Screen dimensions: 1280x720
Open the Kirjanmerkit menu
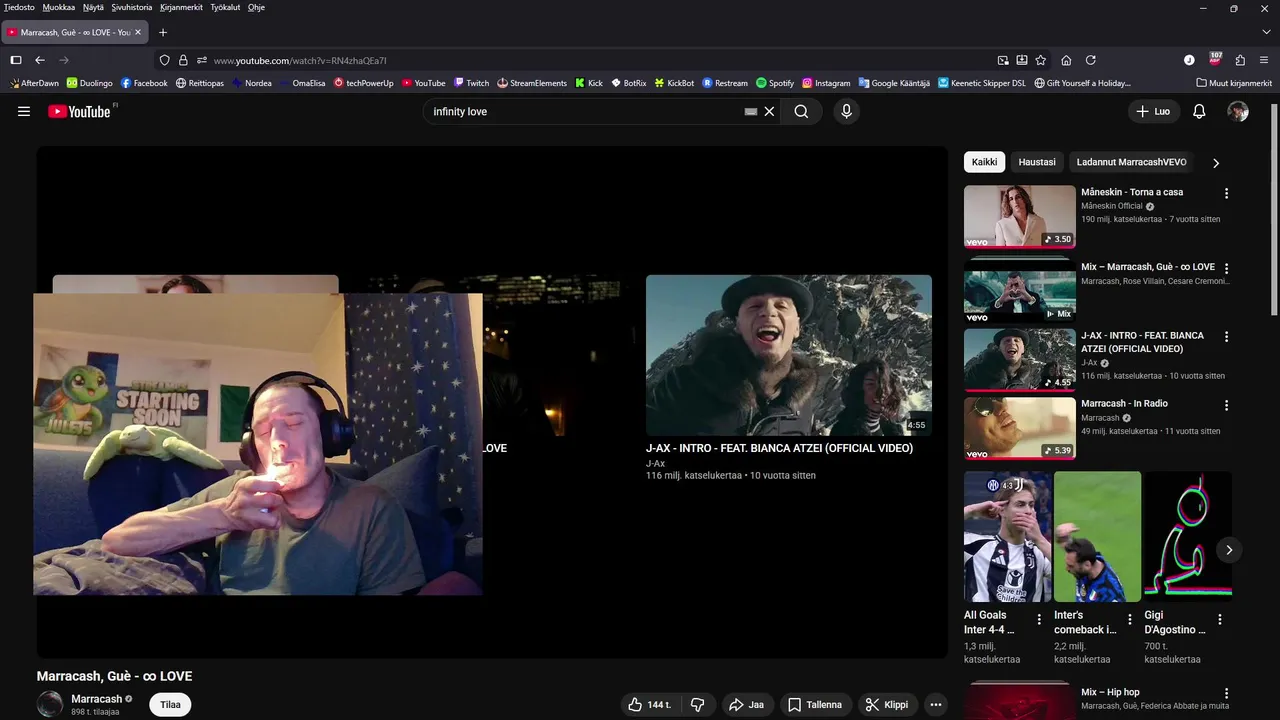181,7
